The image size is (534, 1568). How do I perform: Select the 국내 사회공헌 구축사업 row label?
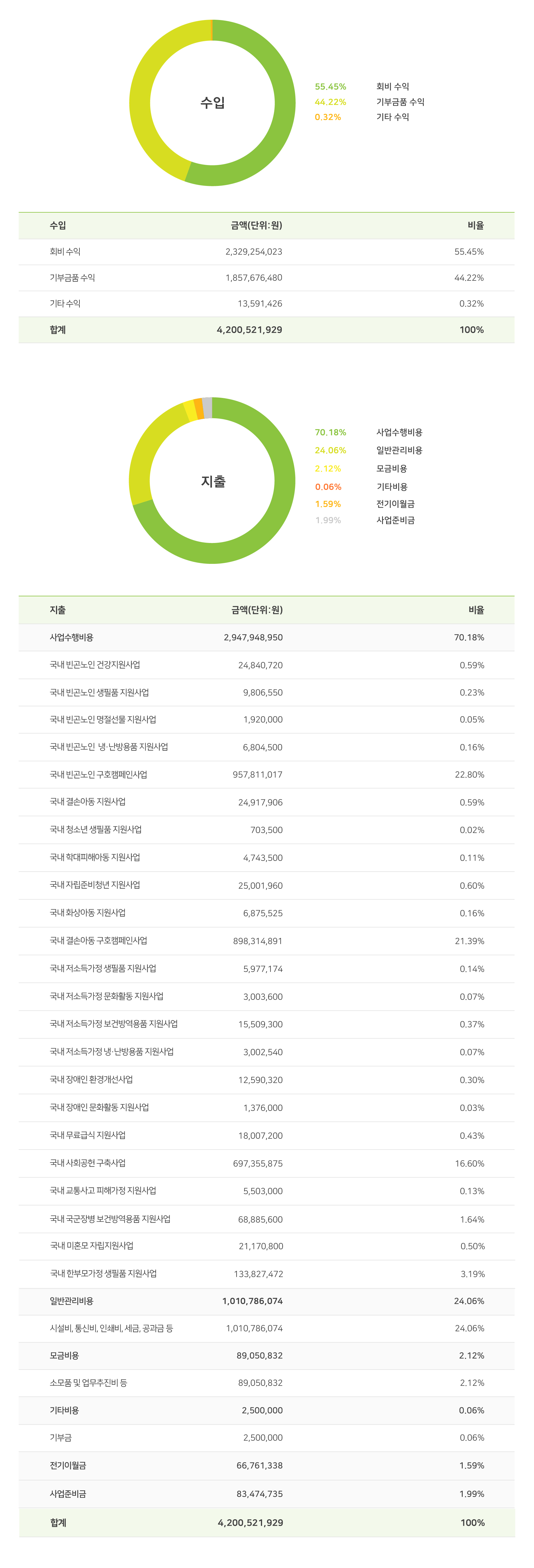point(88,1163)
